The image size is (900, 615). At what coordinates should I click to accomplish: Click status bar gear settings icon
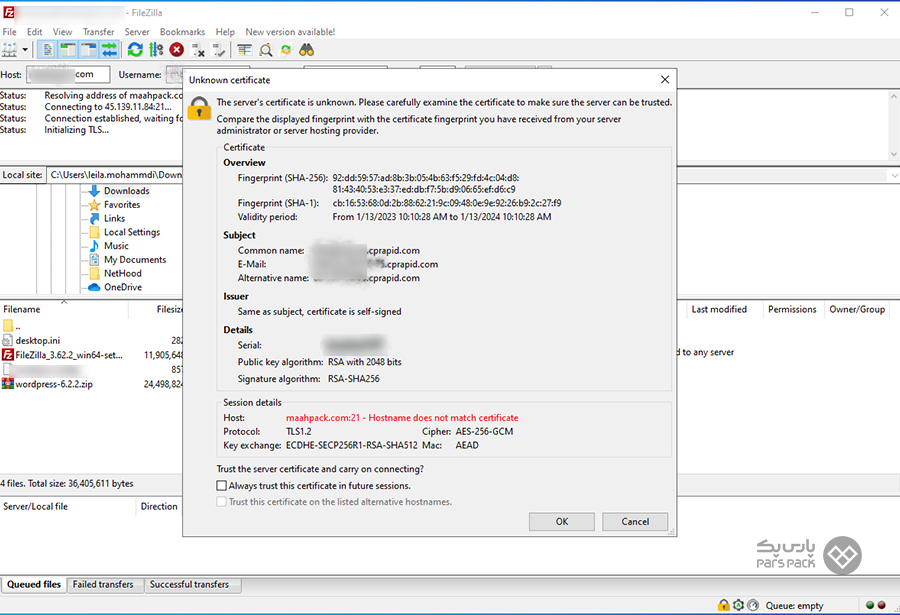pyautogui.click(x=738, y=605)
